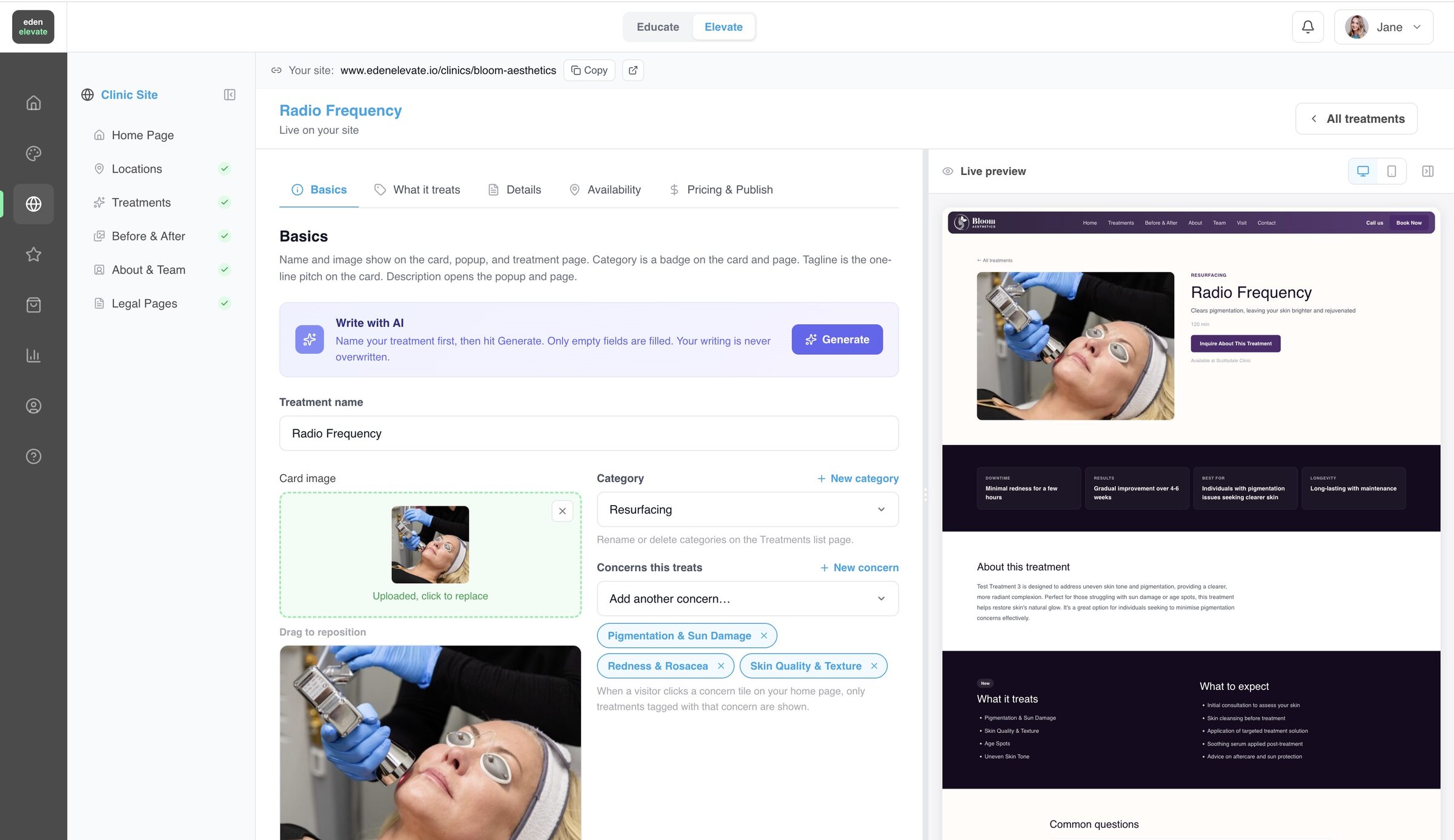Open the Add another concern dropdown
The image size is (1454, 840).
[x=748, y=598]
